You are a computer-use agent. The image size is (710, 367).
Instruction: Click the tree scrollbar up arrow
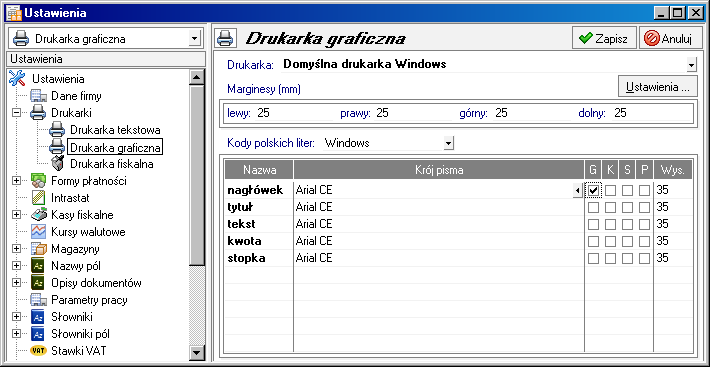(x=197, y=77)
